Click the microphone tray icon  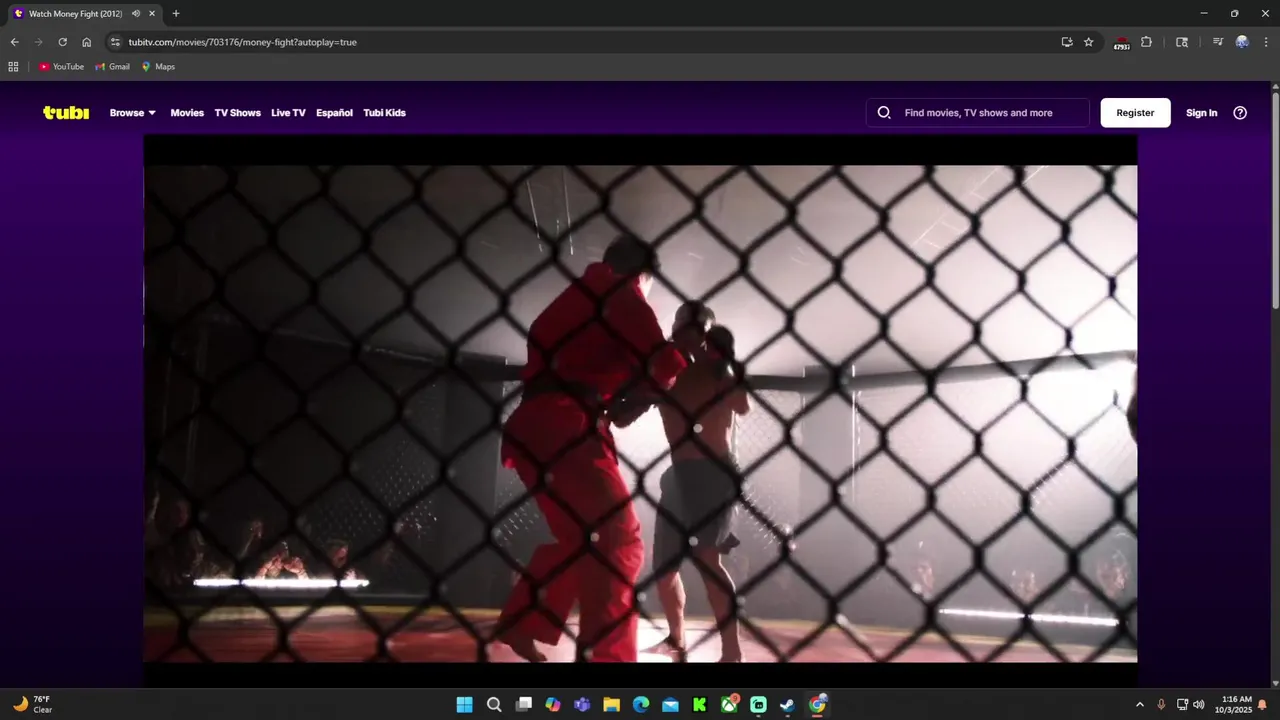(x=1161, y=704)
